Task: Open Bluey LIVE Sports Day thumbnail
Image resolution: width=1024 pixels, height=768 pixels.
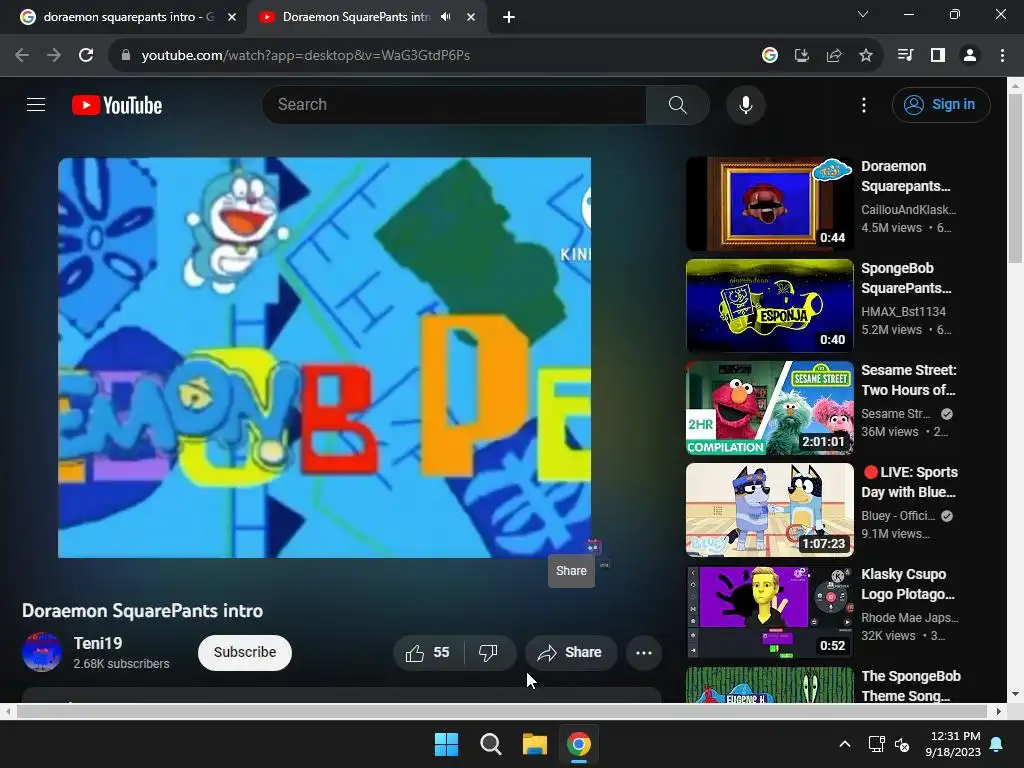Action: [x=769, y=509]
